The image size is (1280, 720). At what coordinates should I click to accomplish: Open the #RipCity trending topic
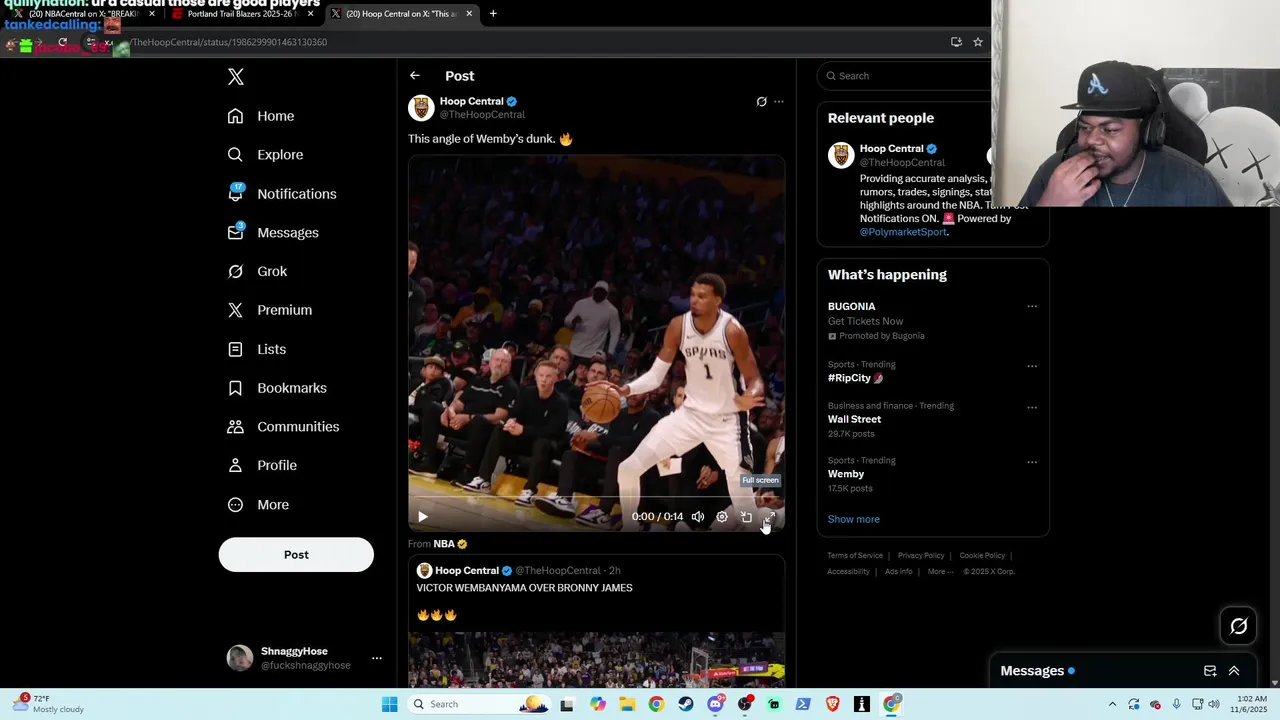(x=855, y=378)
